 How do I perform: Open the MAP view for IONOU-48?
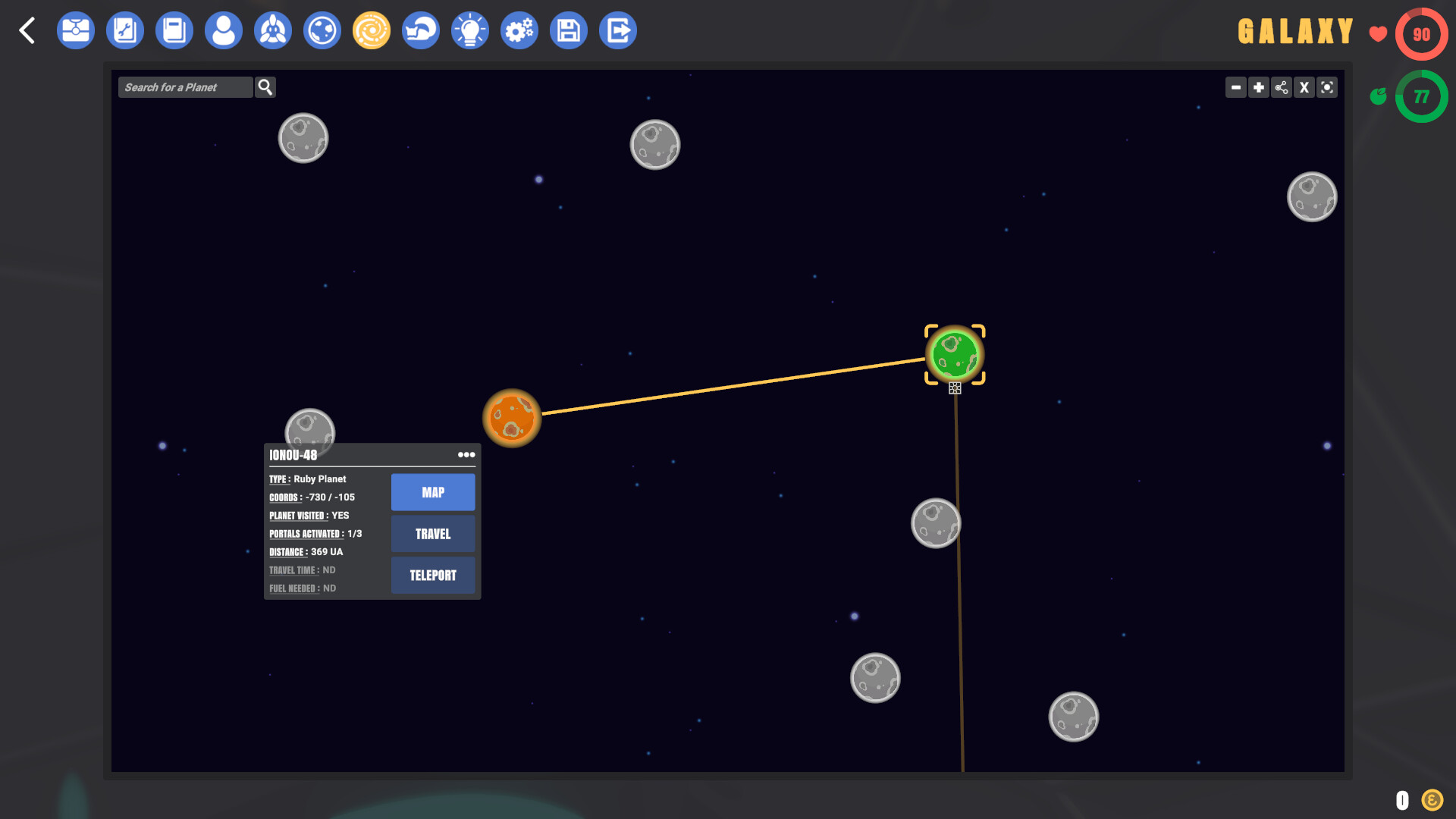pyautogui.click(x=432, y=491)
